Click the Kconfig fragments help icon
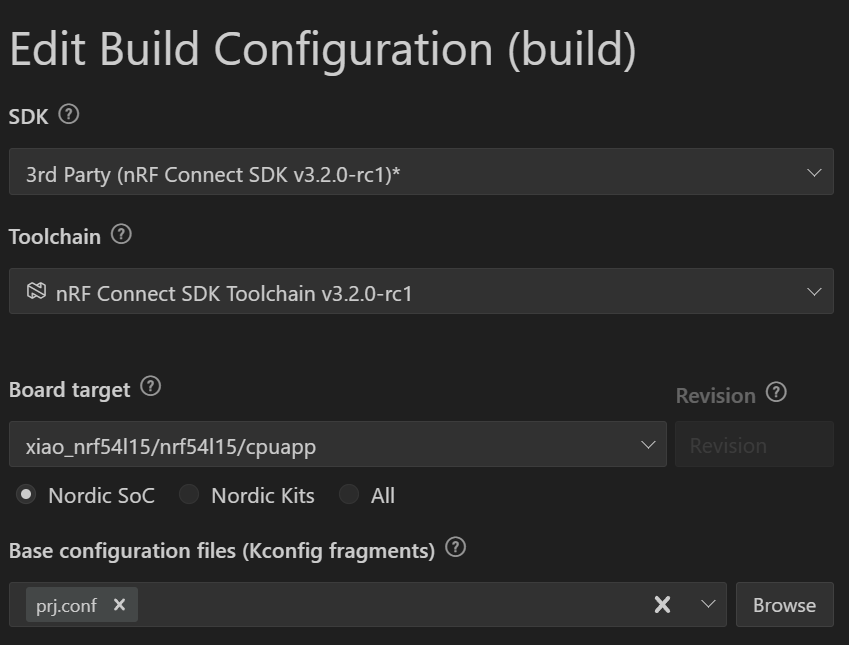 point(456,547)
